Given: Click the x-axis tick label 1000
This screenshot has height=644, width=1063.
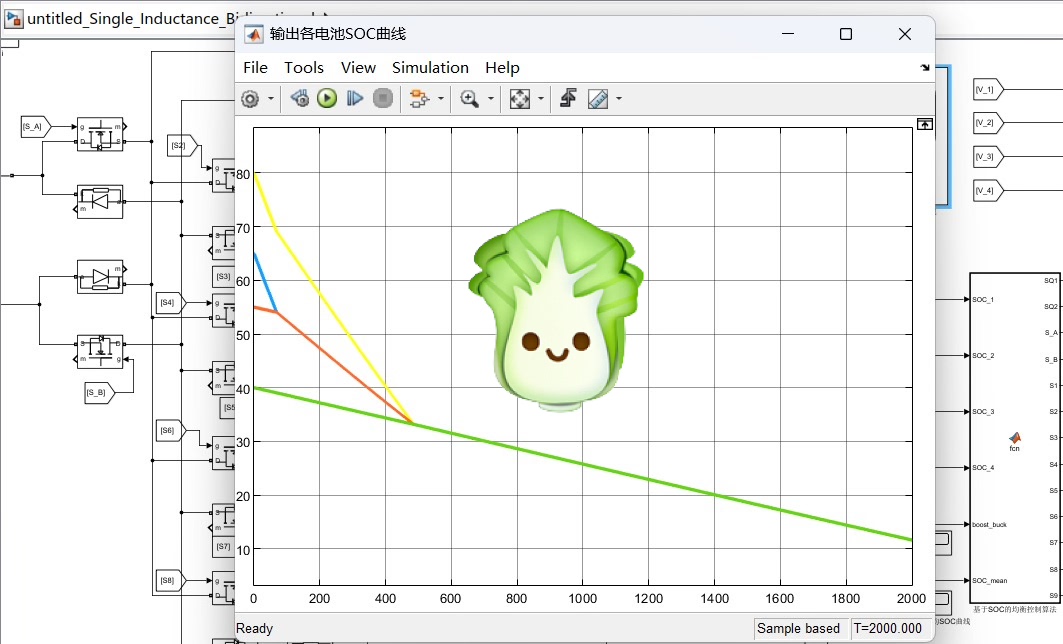Looking at the screenshot, I should (582, 599).
